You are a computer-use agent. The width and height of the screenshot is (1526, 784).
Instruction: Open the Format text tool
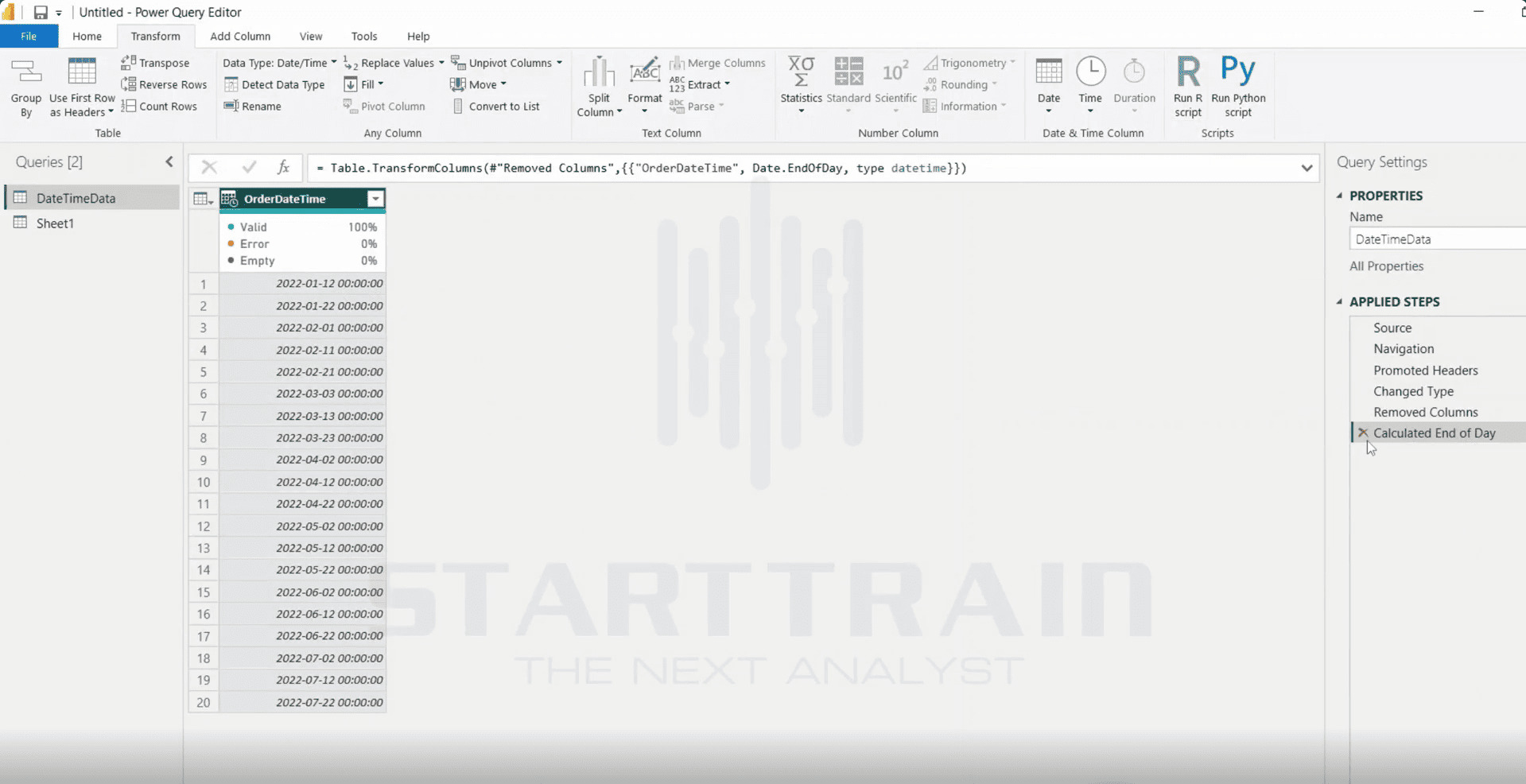644,85
